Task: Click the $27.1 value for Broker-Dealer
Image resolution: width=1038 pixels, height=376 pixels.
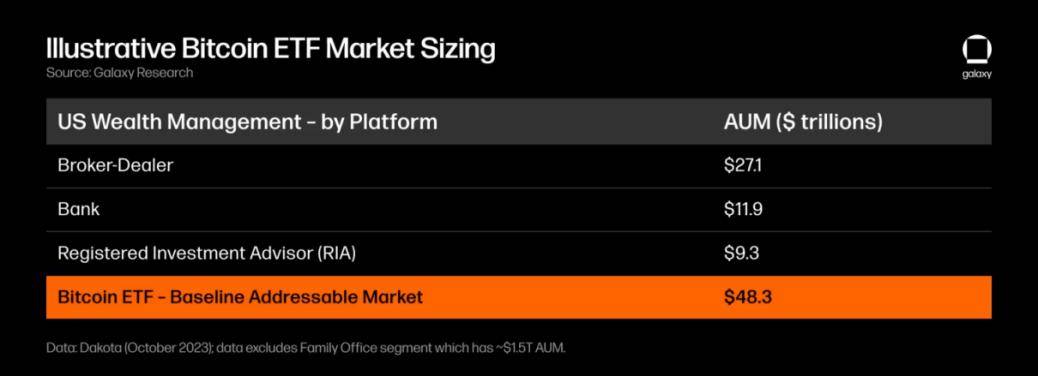Action: [743, 165]
